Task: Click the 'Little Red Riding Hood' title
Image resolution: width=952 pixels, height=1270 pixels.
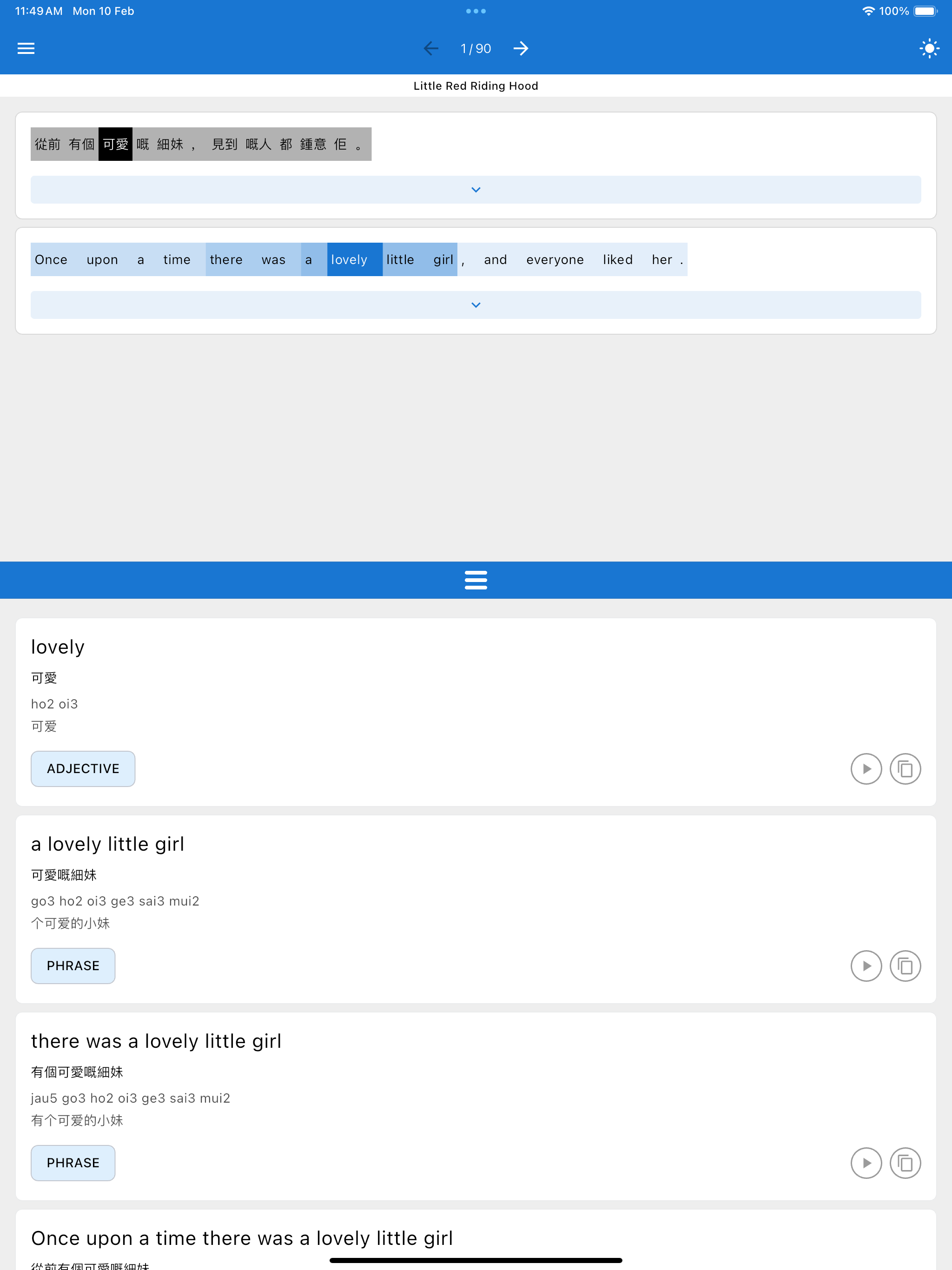Action: 476,86
